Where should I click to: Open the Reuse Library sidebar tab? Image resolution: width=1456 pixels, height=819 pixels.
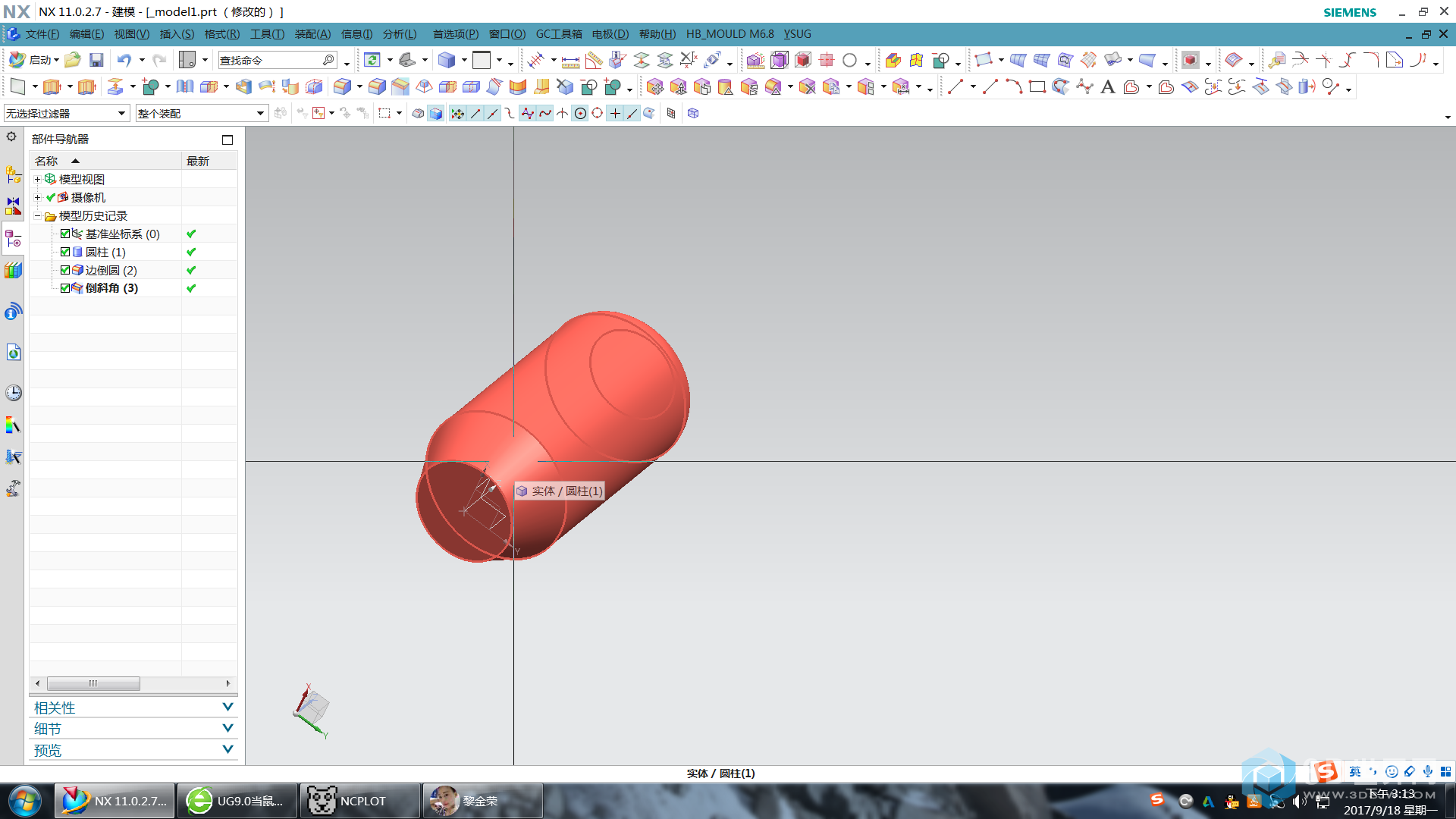(13, 270)
